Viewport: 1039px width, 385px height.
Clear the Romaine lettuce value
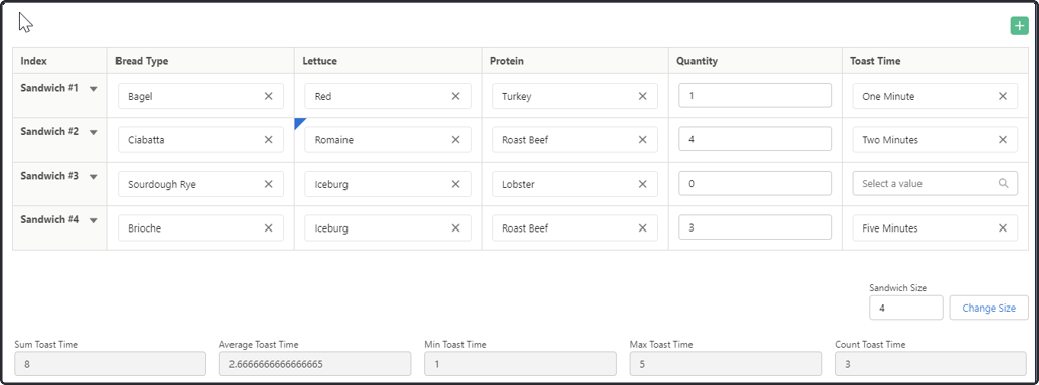point(456,140)
